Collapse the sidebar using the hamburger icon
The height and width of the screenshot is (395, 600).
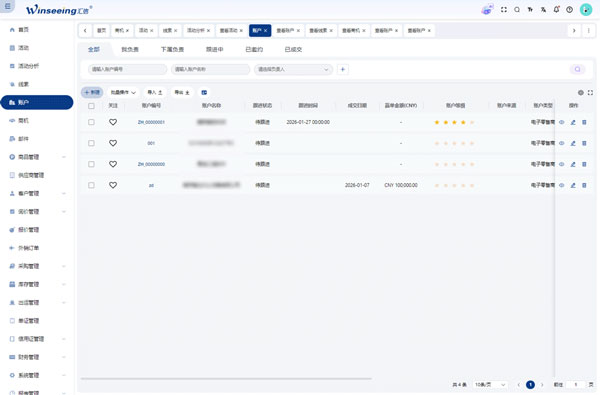[7, 6]
